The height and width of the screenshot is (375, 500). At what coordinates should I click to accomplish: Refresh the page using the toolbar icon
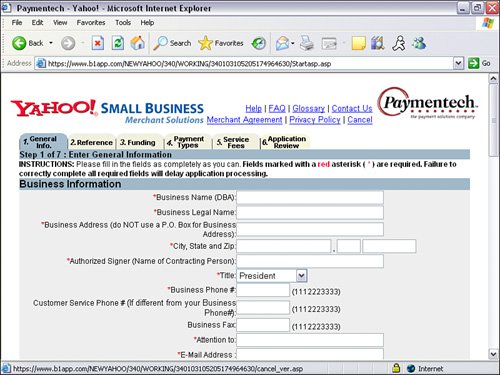click(118, 43)
